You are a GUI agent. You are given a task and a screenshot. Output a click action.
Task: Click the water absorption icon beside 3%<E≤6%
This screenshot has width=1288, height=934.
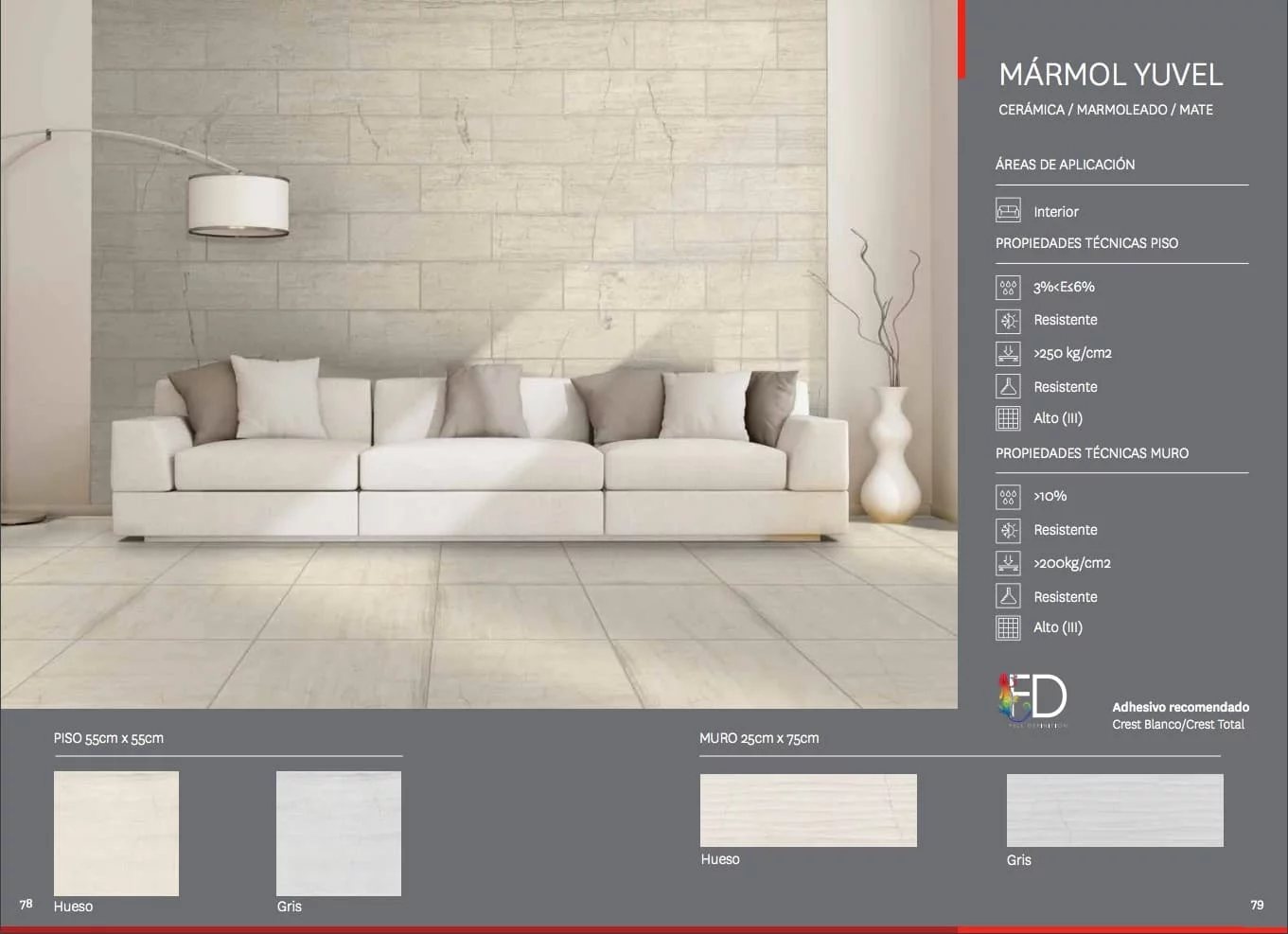[1008, 287]
